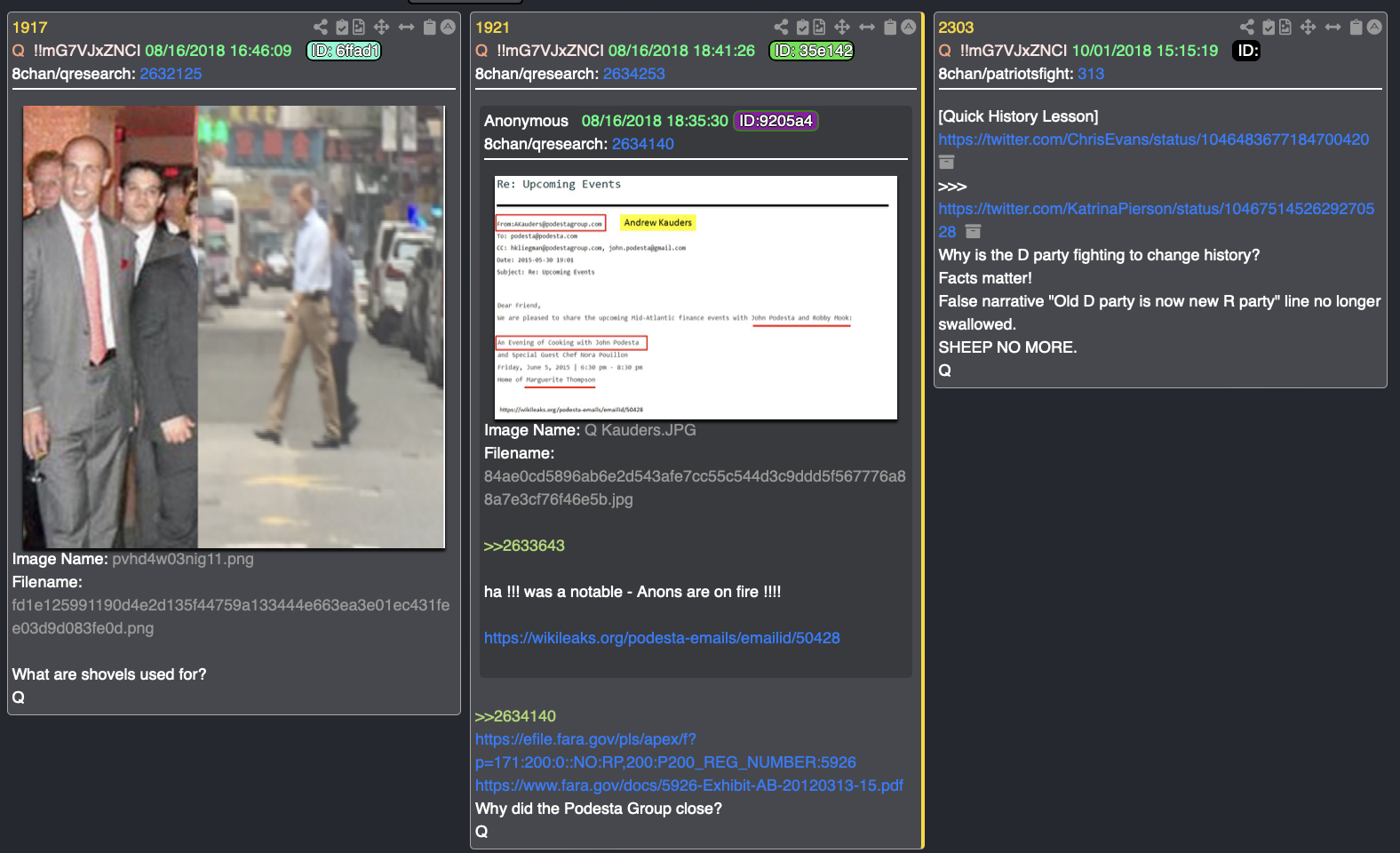The width and height of the screenshot is (1400, 853).
Task: Click the filename hash starting fd1e125991190d4e
Action: [231, 617]
